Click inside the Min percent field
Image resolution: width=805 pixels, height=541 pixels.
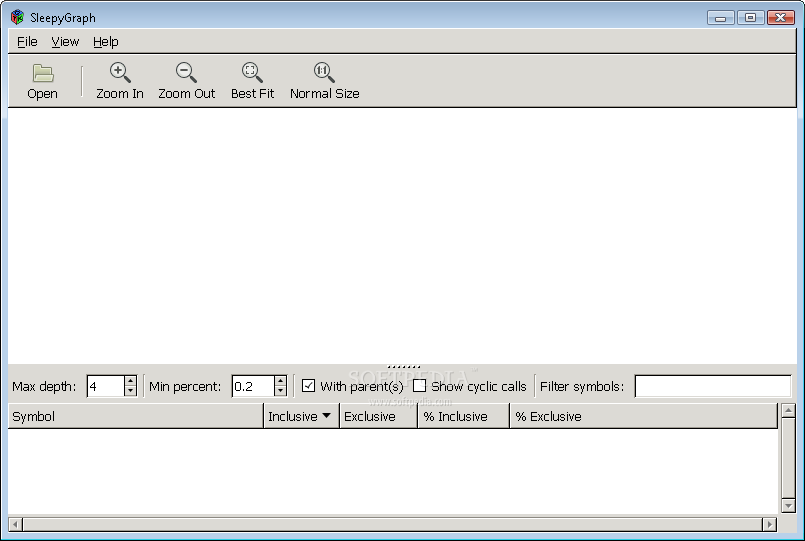coord(253,386)
